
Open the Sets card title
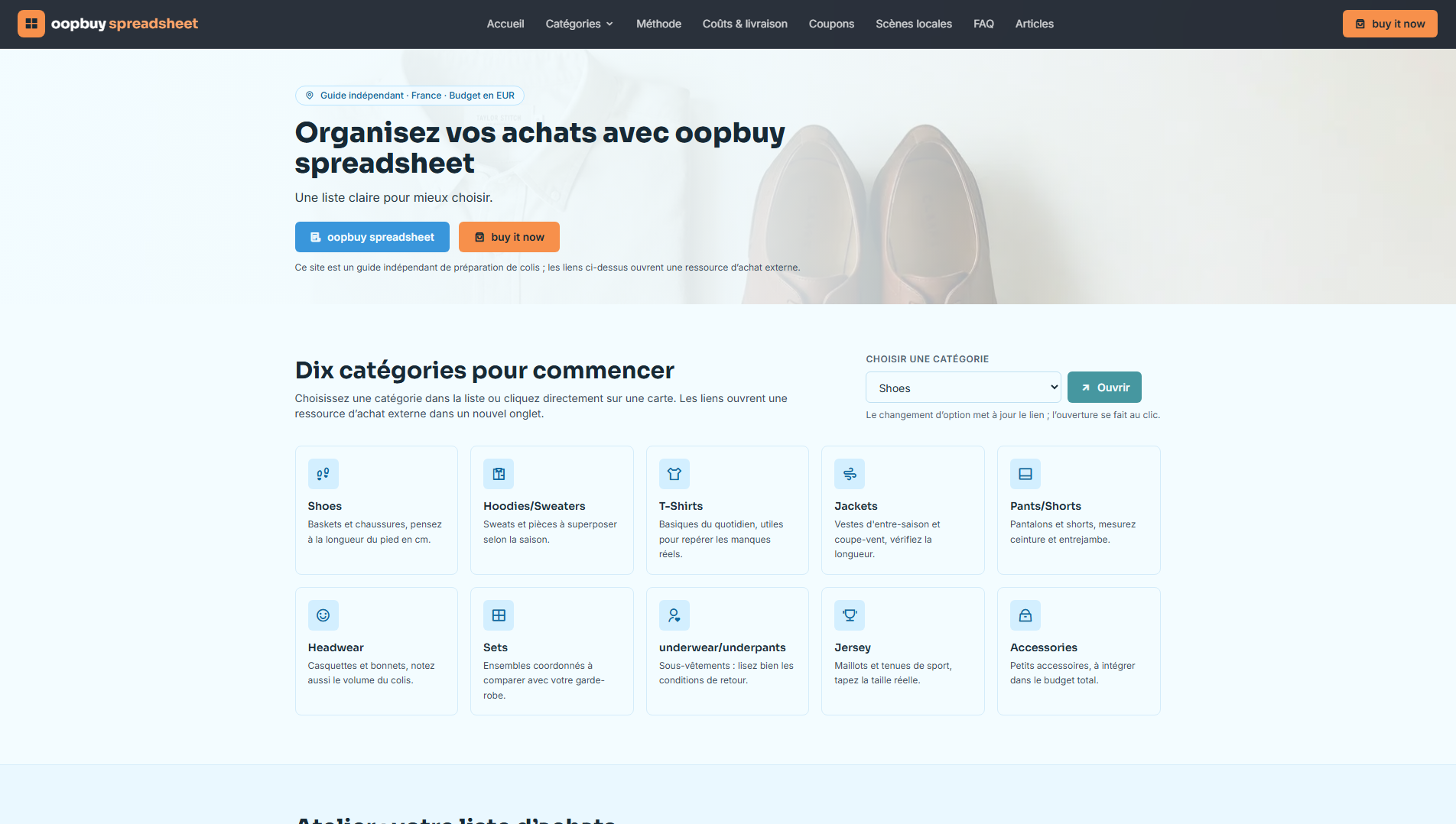coord(496,647)
